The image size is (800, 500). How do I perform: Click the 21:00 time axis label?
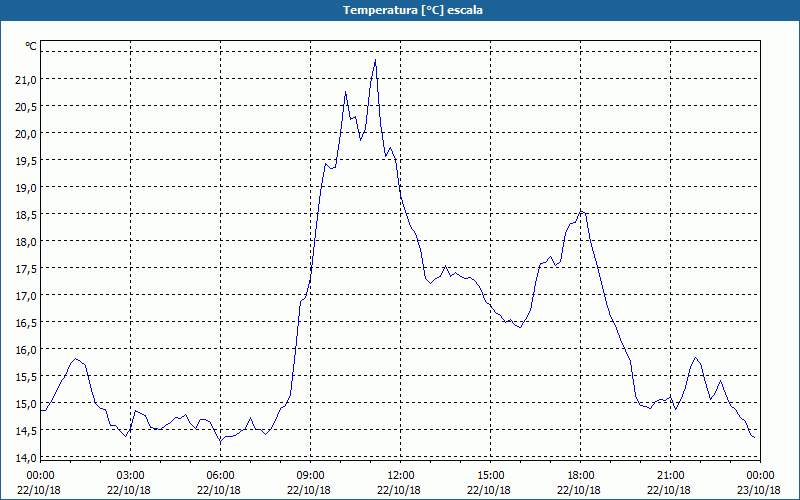(x=670, y=475)
